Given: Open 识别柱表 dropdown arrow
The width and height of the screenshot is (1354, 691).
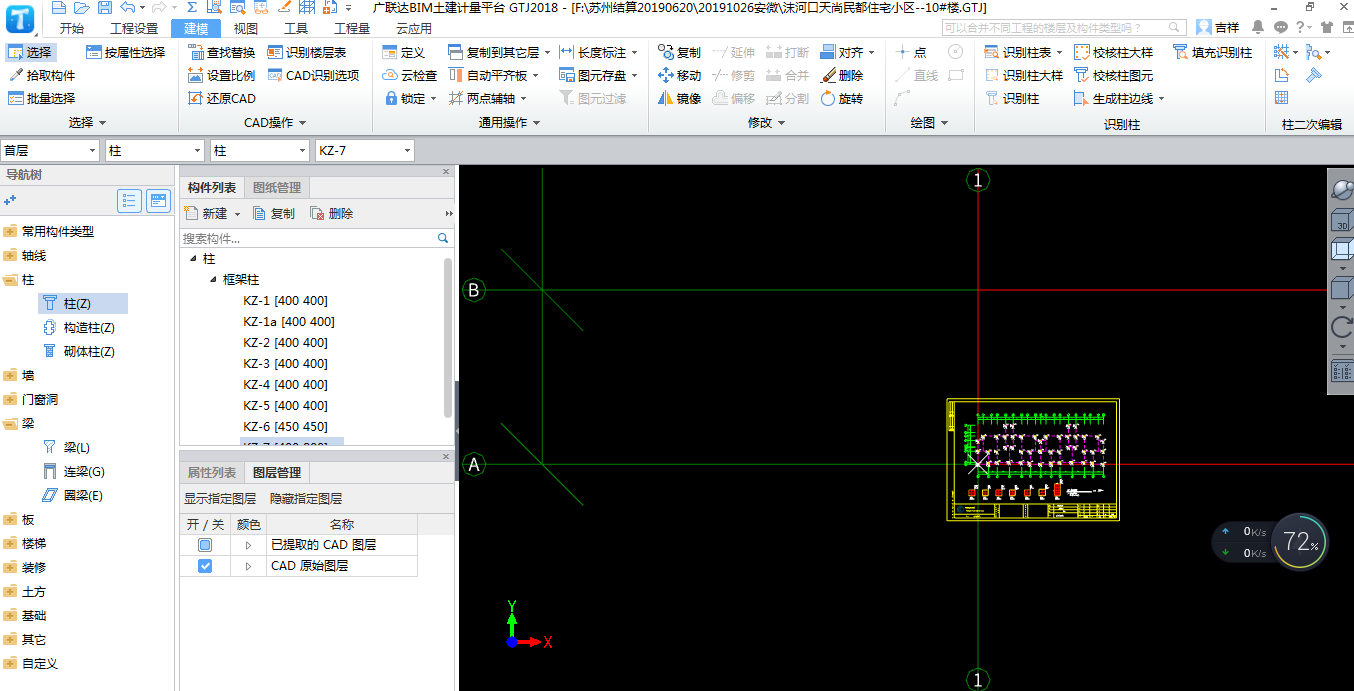Looking at the screenshot, I should (x=1059, y=53).
